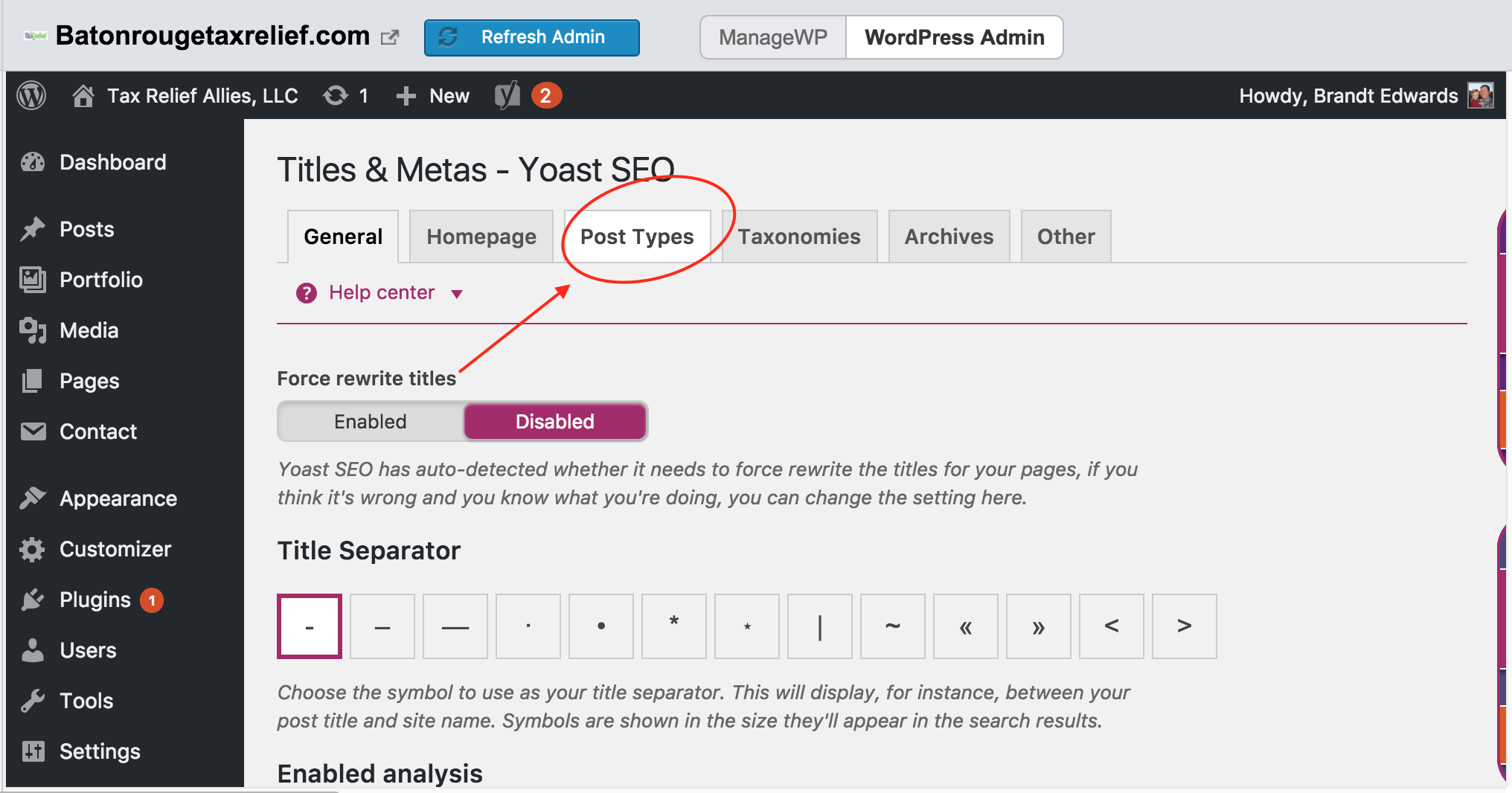
Task: Select the bullet title separator
Action: (x=601, y=626)
